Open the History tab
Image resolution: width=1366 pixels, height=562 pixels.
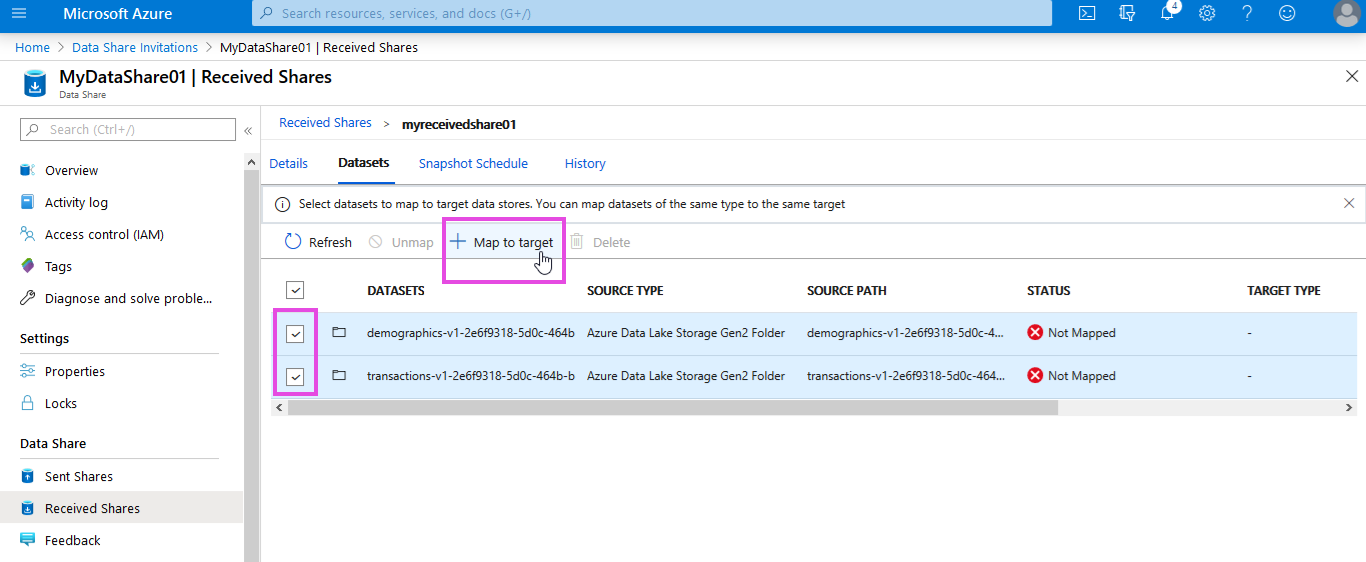(x=585, y=163)
